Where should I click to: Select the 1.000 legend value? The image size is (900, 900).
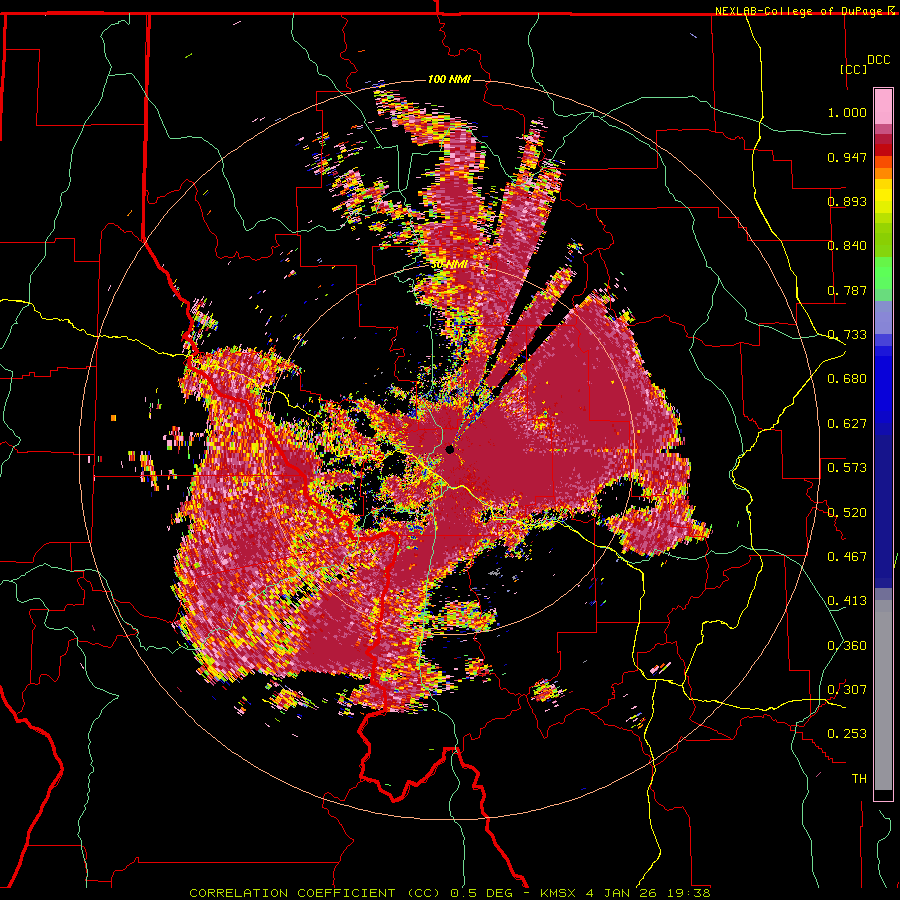tap(847, 112)
